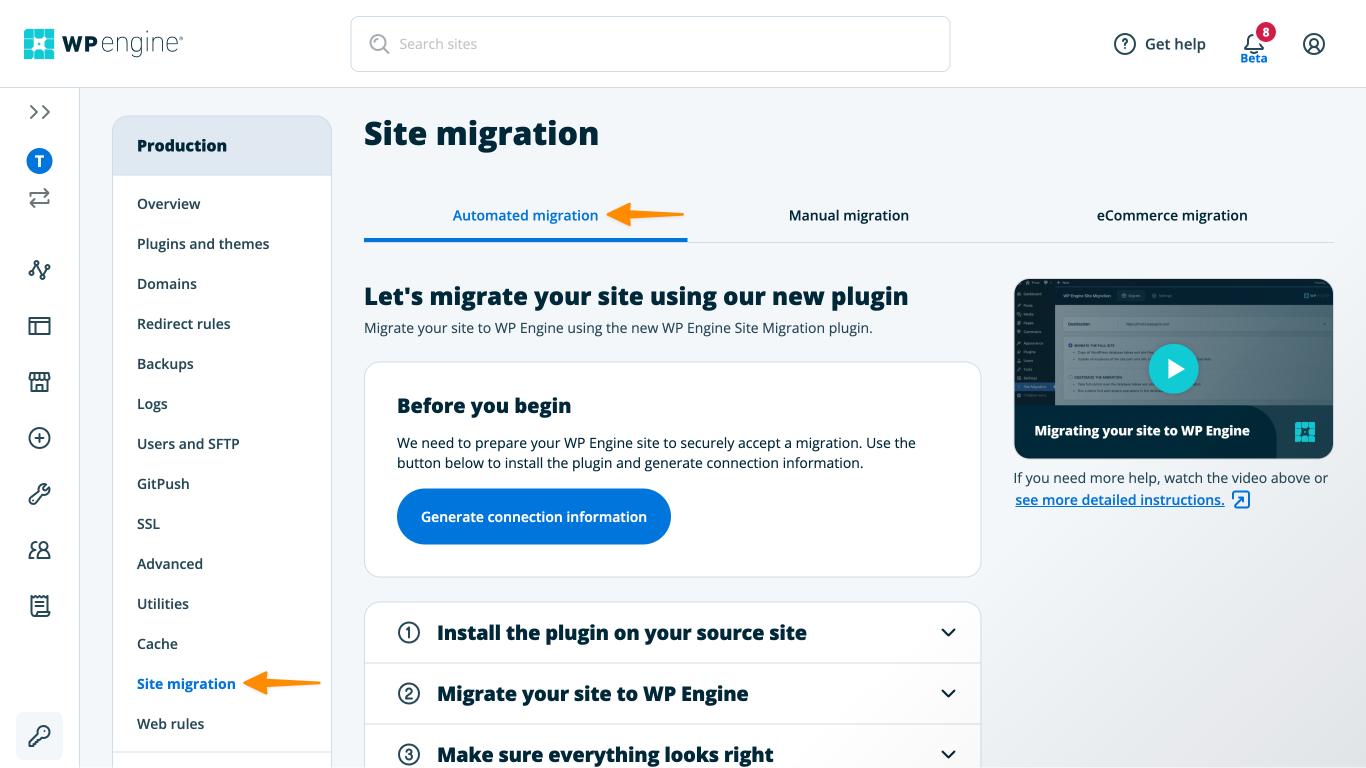Open the account profile icon

[1314, 43]
